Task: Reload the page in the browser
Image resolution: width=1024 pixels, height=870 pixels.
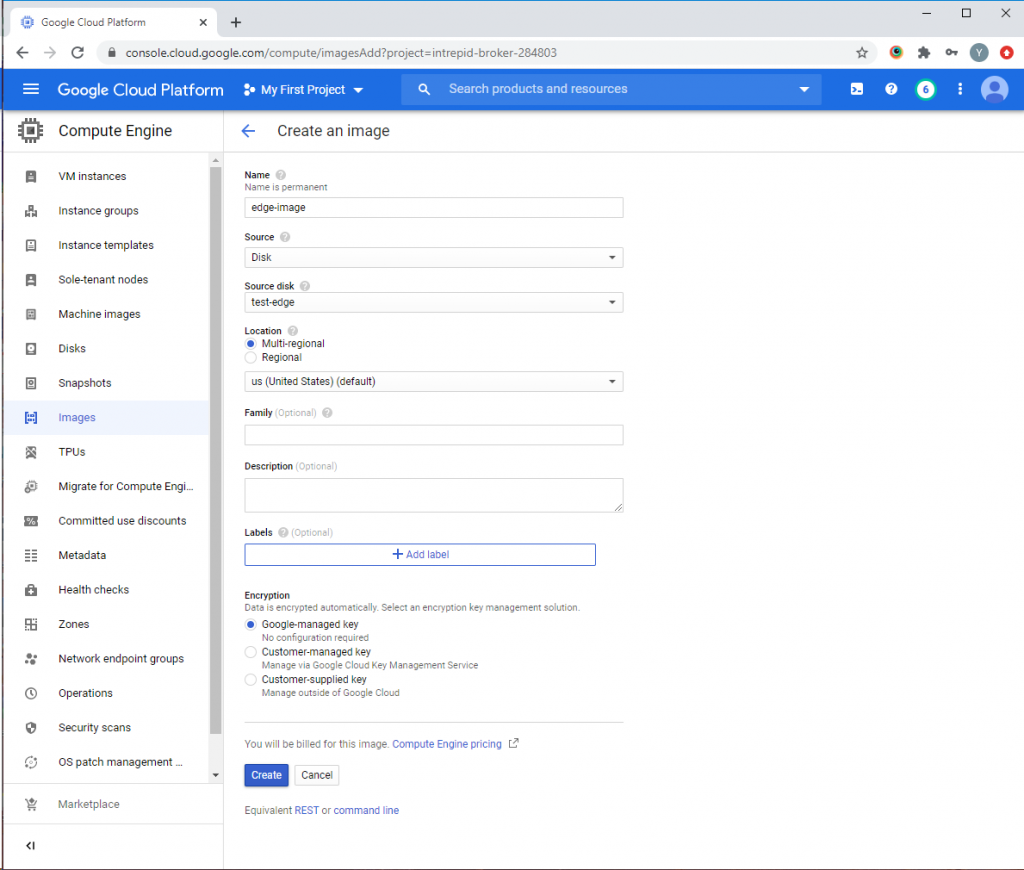Action: pos(77,53)
